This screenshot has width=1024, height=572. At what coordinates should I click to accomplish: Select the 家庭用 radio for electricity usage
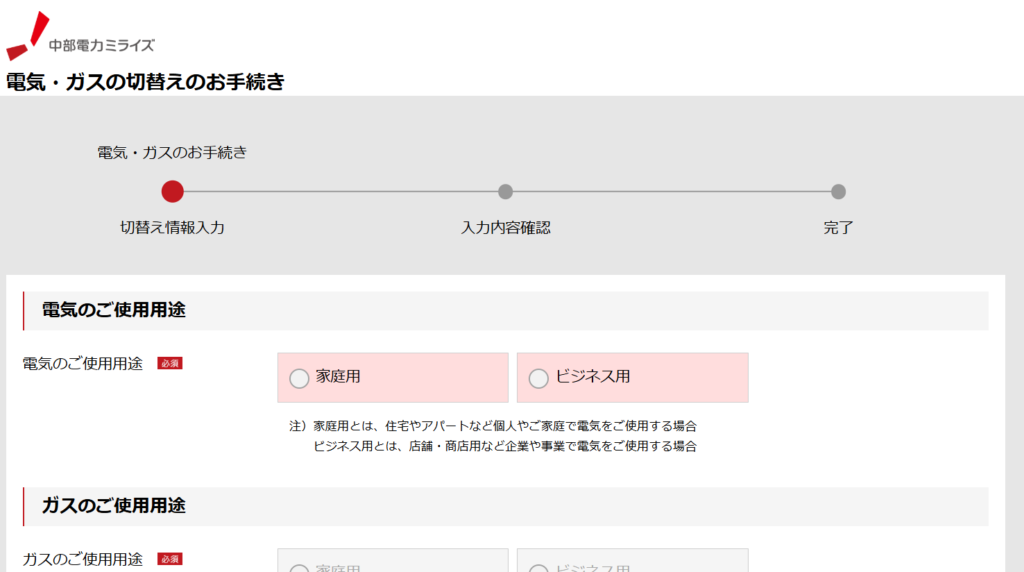tap(299, 378)
